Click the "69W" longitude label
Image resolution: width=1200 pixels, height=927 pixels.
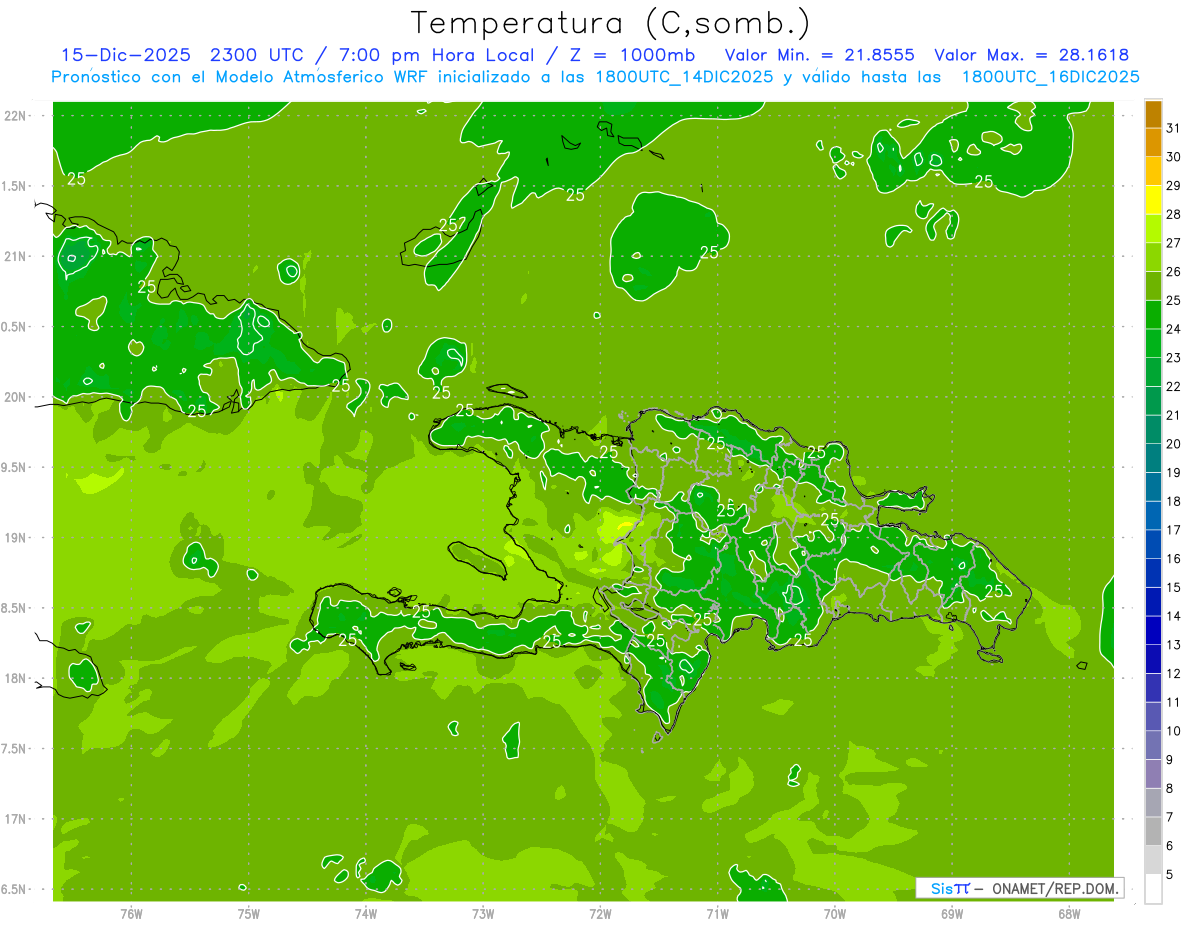point(952,913)
